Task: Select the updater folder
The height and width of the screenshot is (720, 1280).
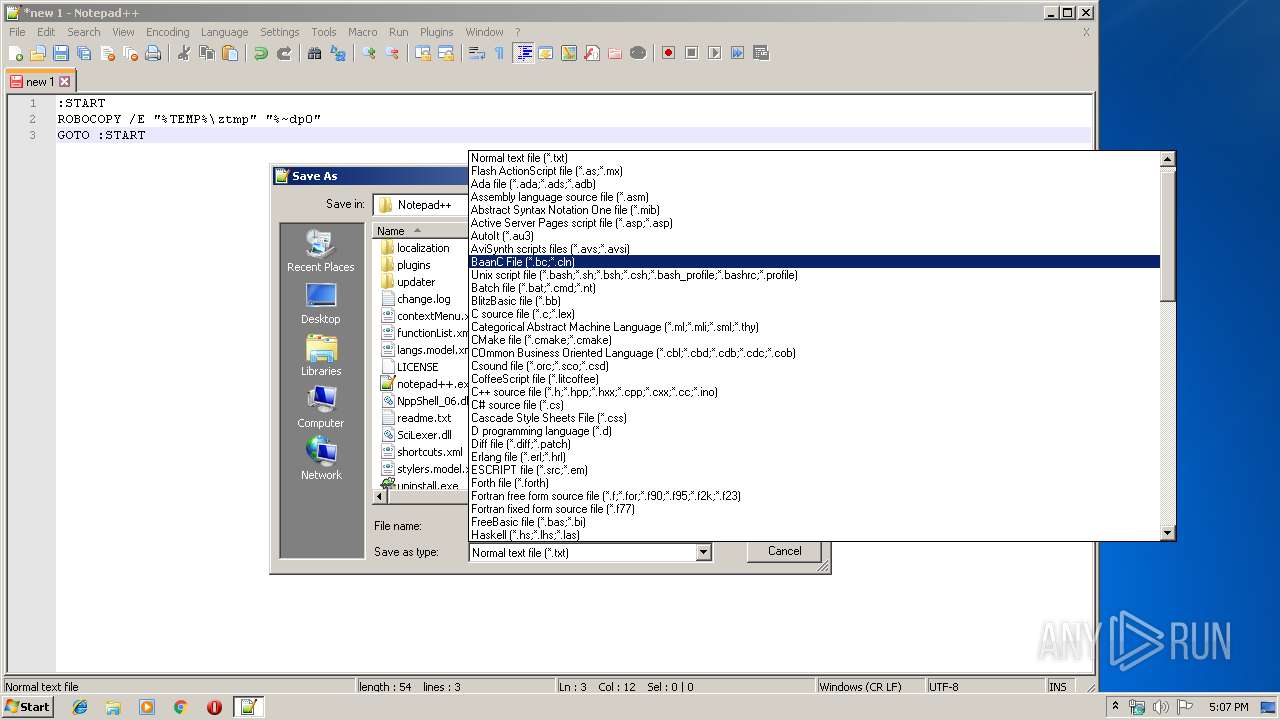Action: (x=408, y=282)
